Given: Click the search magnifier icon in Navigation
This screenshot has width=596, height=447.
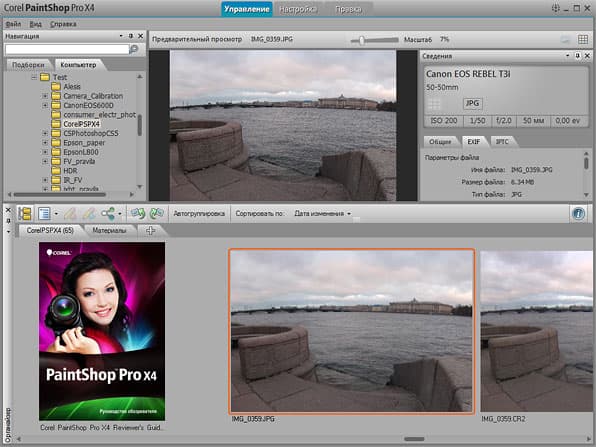Looking at the screenshot, I should (x=134, y=49).
